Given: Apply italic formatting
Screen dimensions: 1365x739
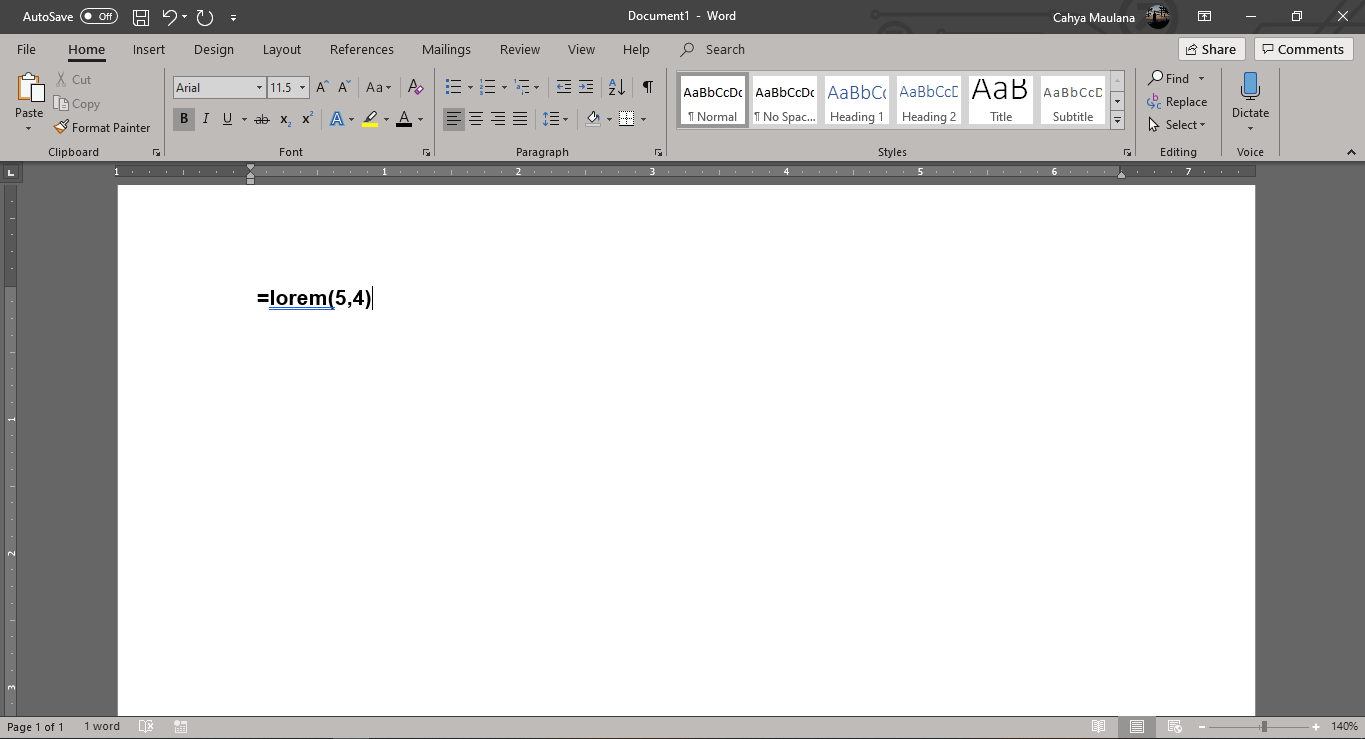Looking at the screenshot, I should pyautogui.click(x=205, y=119).
